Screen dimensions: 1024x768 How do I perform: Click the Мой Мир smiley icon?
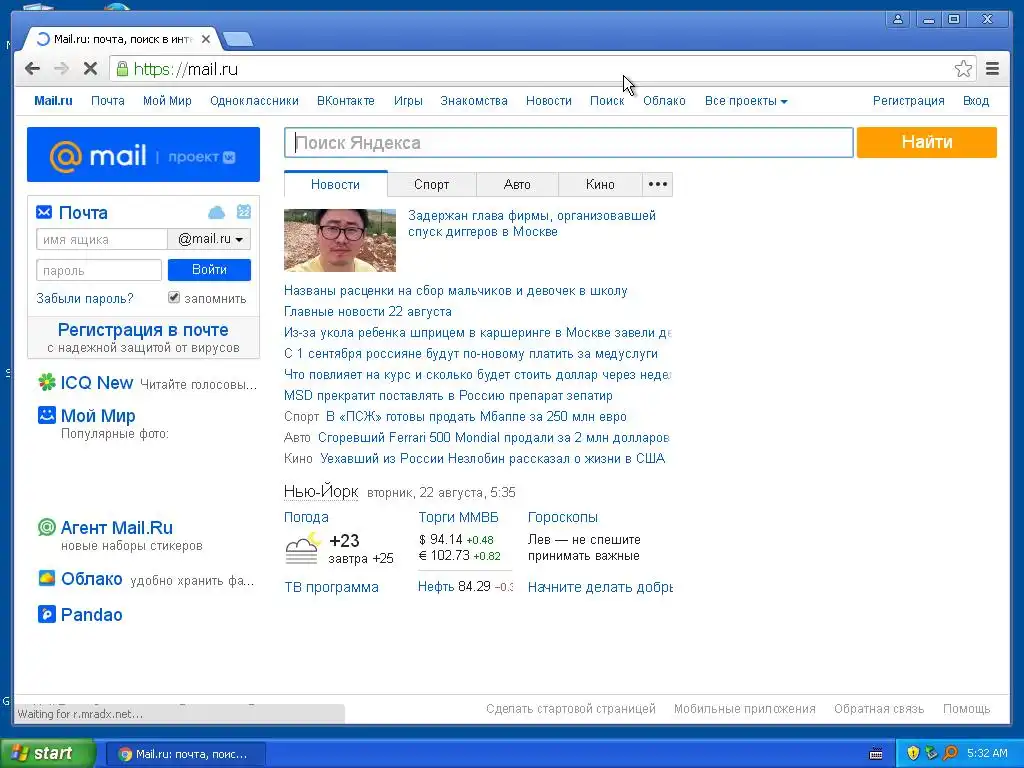(x=46, y=415)
